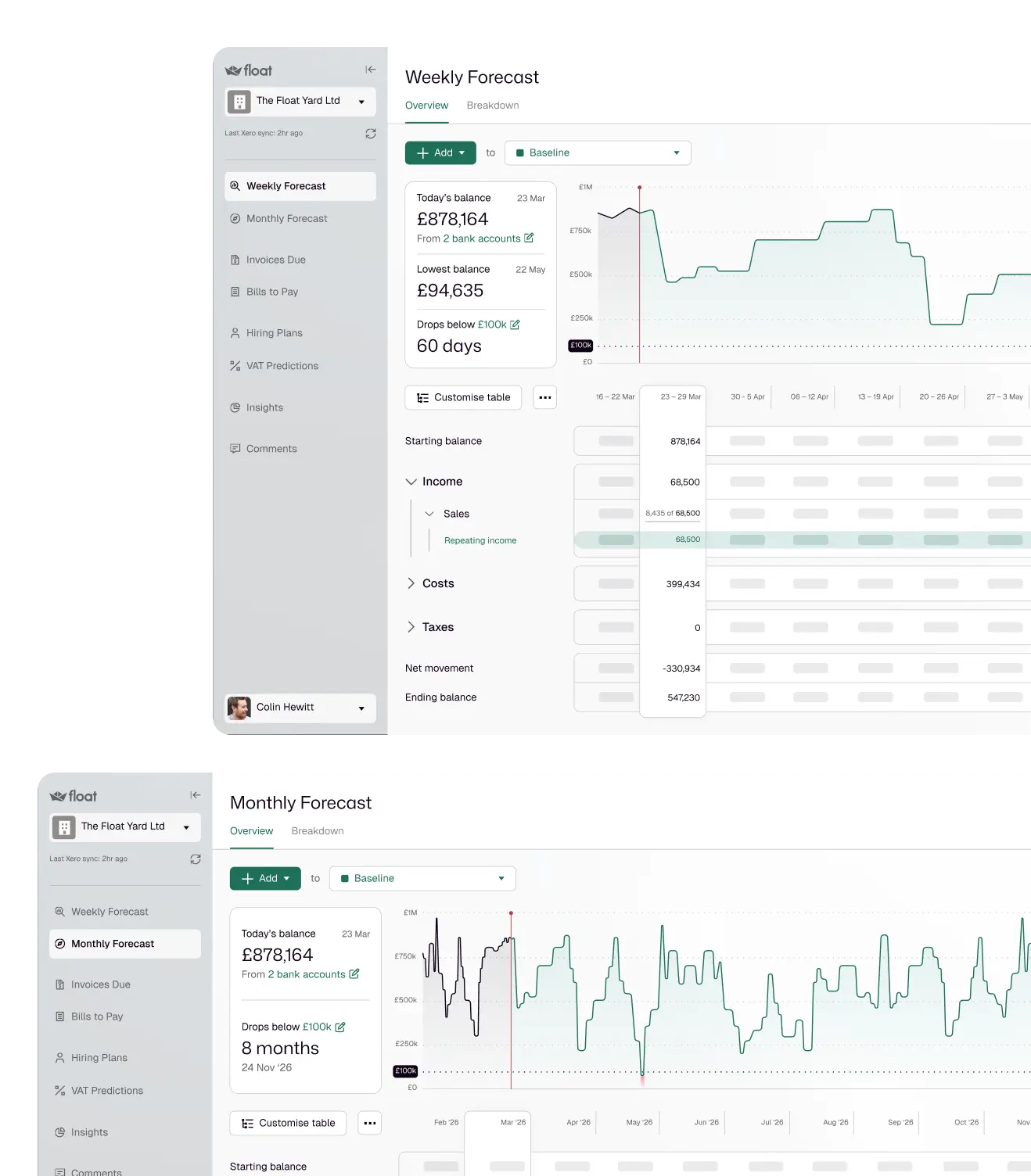Click Costs value 399,434

[x=683, y=584]
